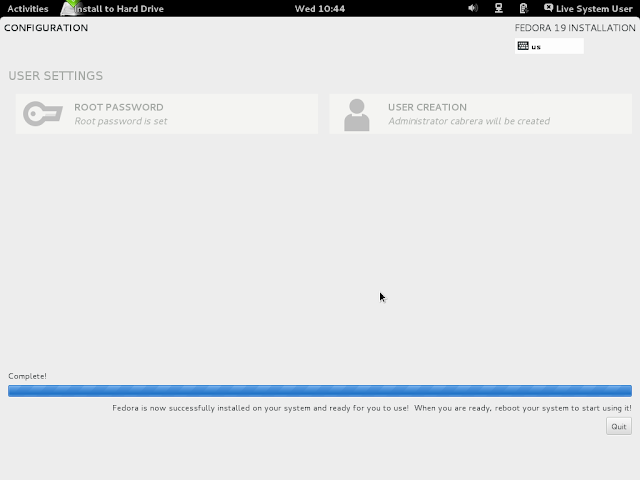The image size is (640, 480).
Task: Click the wired network status icon
Action: tap(498, 8)
